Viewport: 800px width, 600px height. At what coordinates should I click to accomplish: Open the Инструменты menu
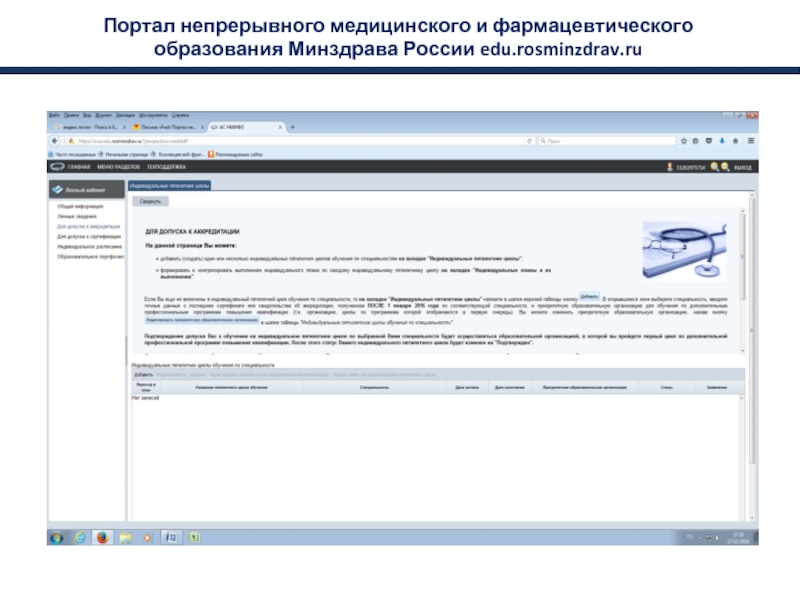point(153,115)
